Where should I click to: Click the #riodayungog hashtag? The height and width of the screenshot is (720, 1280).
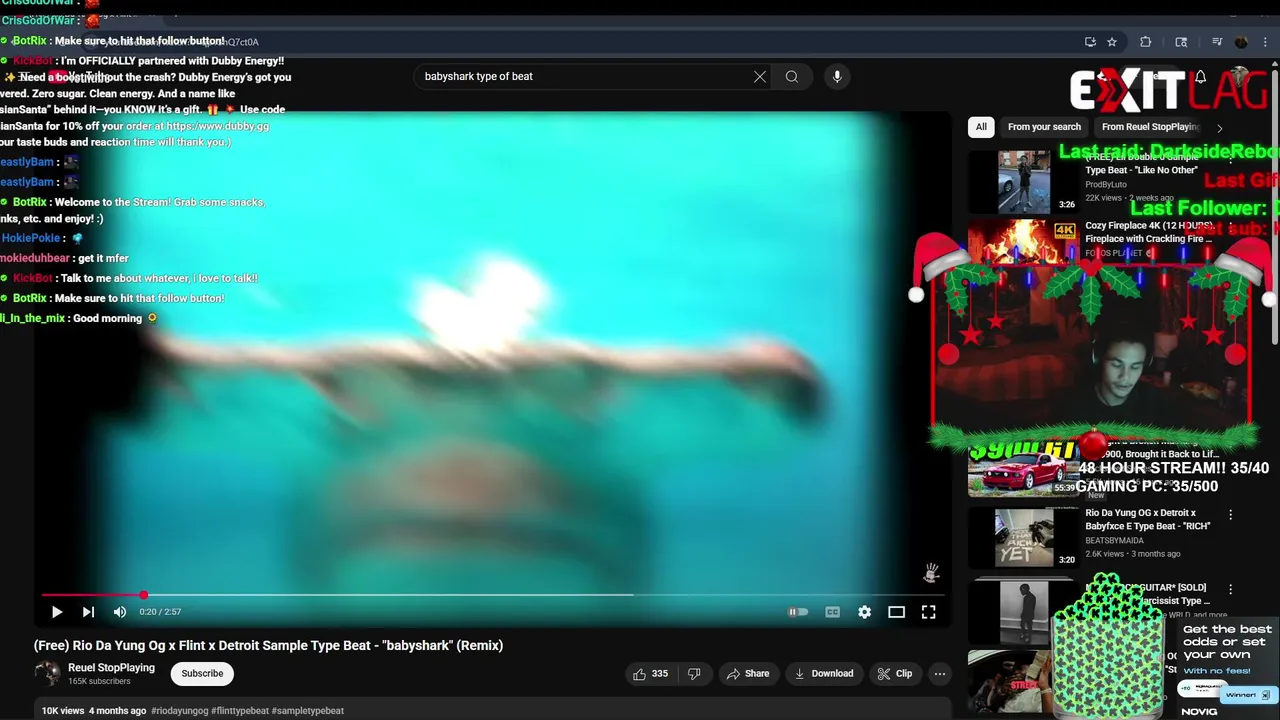(180, 711)
